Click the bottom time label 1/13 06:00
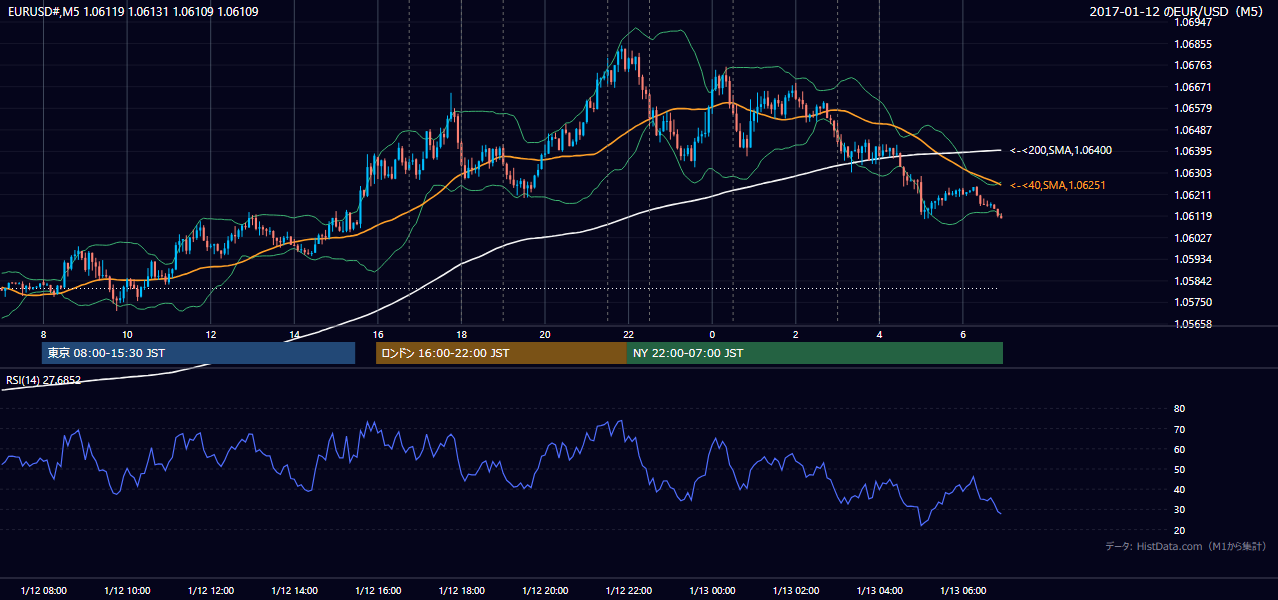 tap(963, 591)
